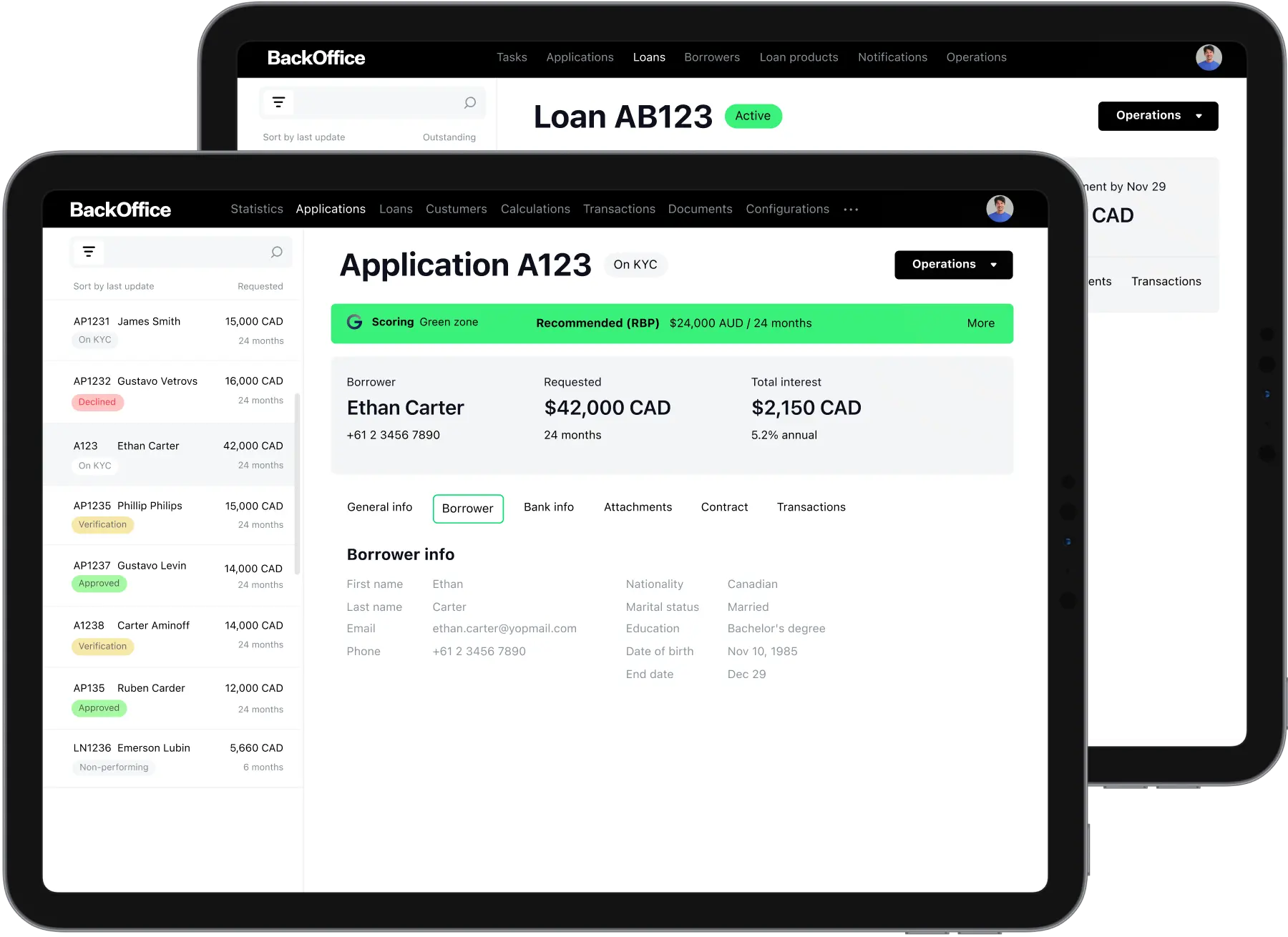Select the Contract tab
The height and width of the screenshot is (937, 1288).
tap(724, 507)
